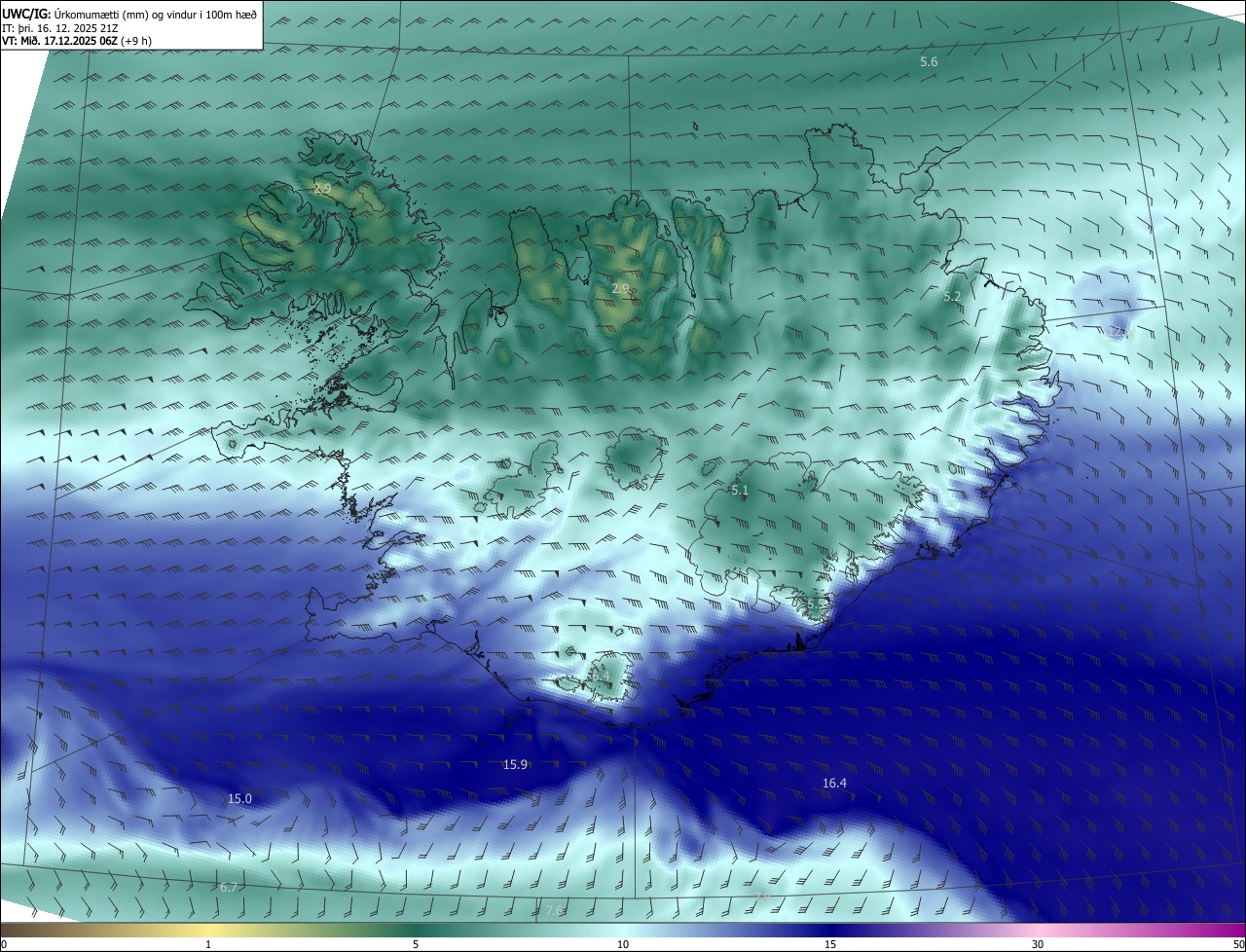Click the valid time line 'VT: Mið. 17.12.2025 06Z (+9 h)'

(77, 41)
